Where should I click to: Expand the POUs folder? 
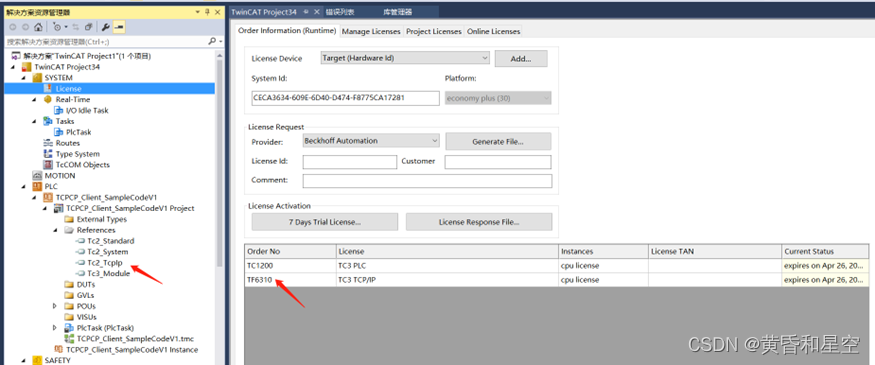[55, 306]
